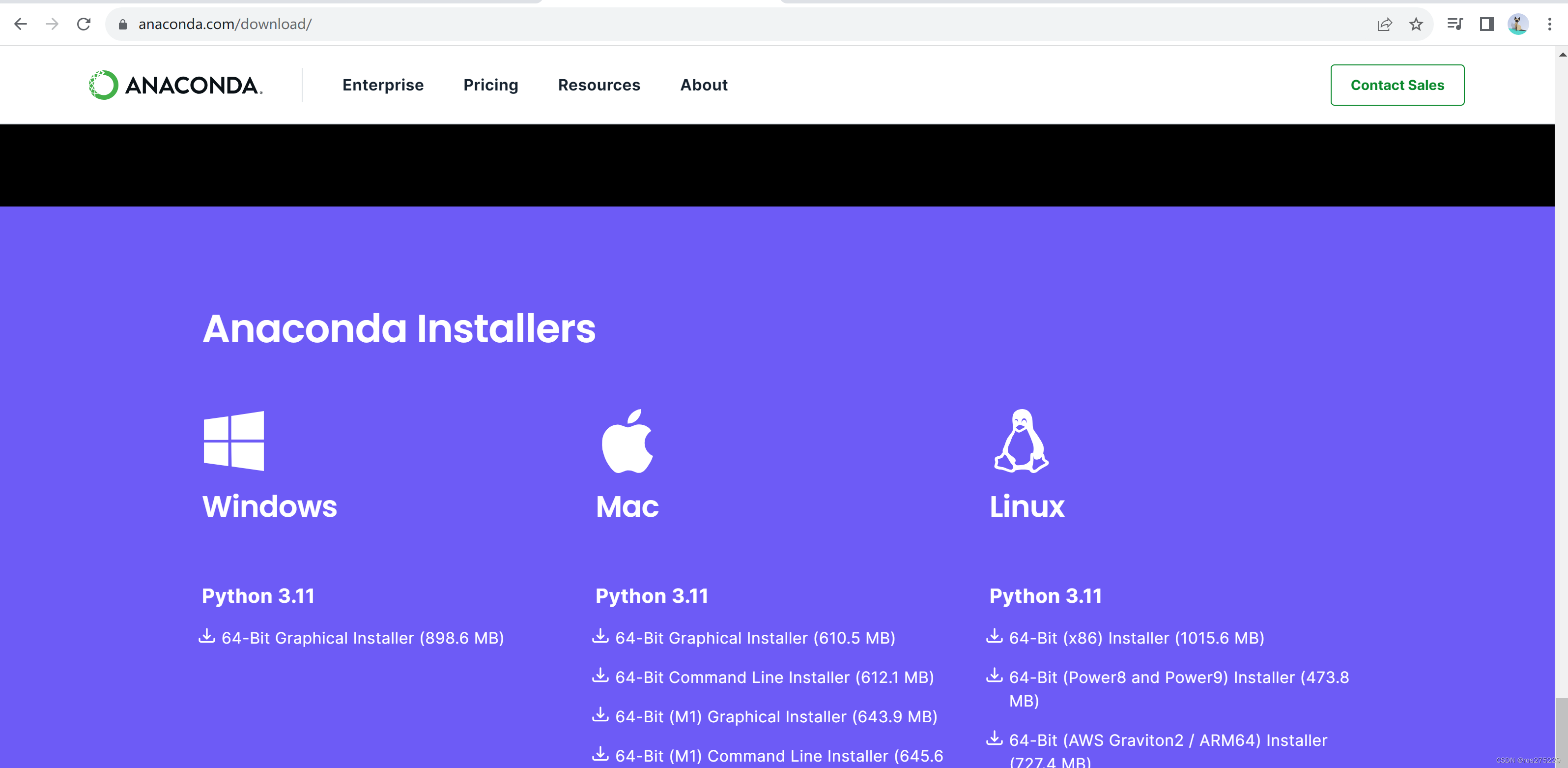Click the Contact Sales button
This screenshot has height=768, width=1568.
click(1397, 85)
